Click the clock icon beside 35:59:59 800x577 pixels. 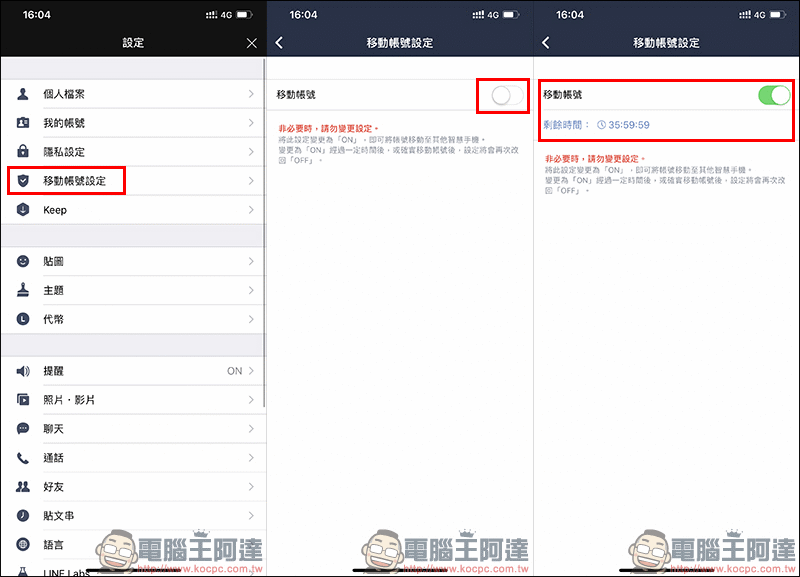tap(601, 125)
